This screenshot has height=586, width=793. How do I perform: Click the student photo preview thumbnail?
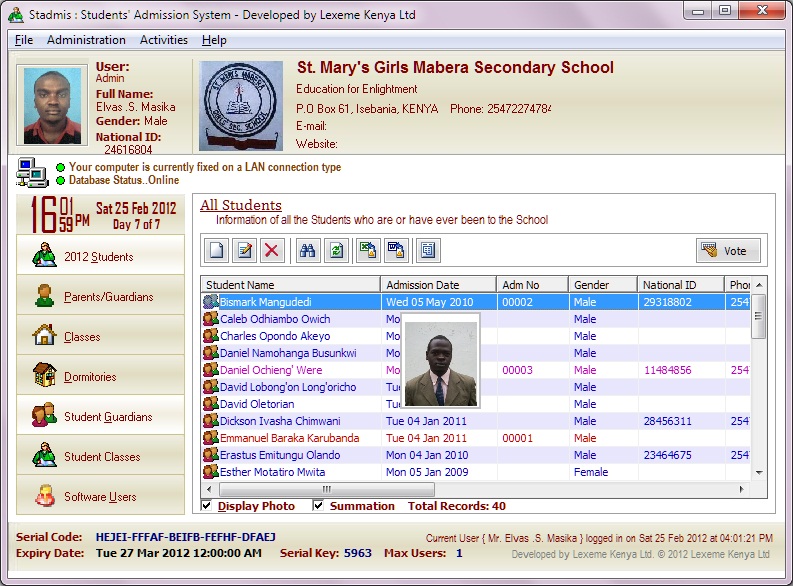pyautogui.click(x=440, y=360)
